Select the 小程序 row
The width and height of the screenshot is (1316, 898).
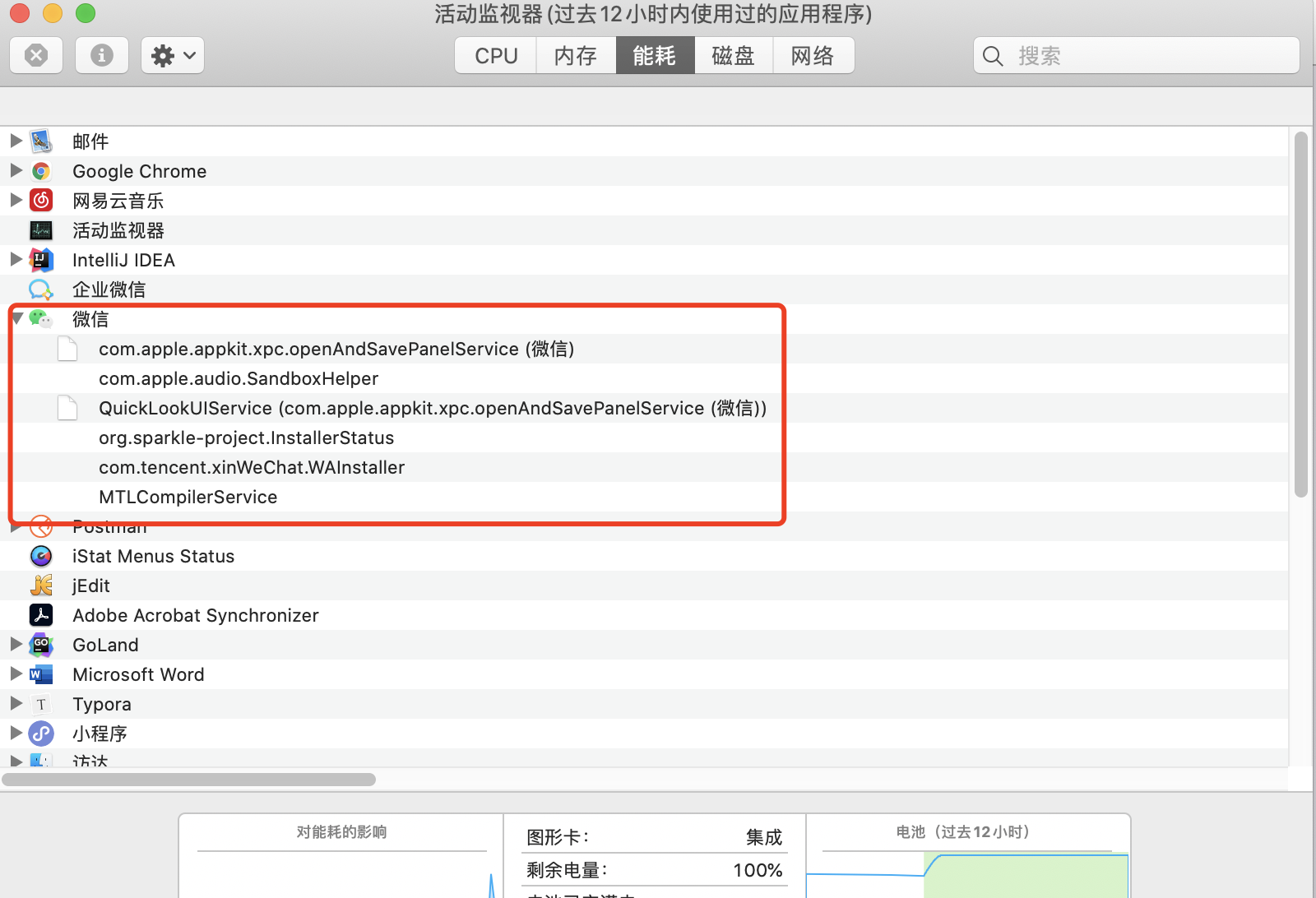tap(645, 734)
